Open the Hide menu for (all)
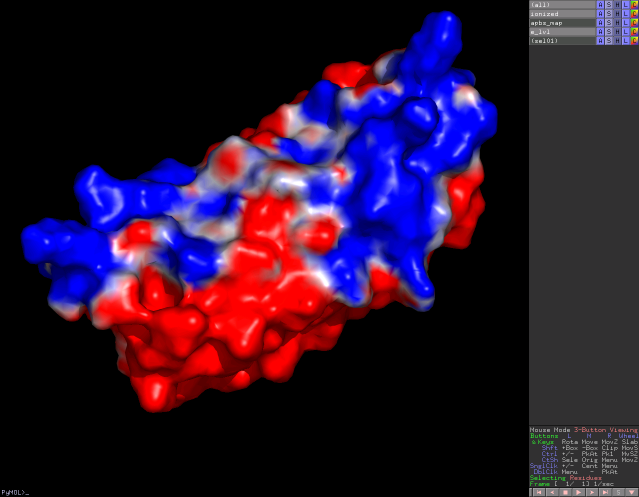The width and height of the screenshot is (639, 497). (617, 4)
